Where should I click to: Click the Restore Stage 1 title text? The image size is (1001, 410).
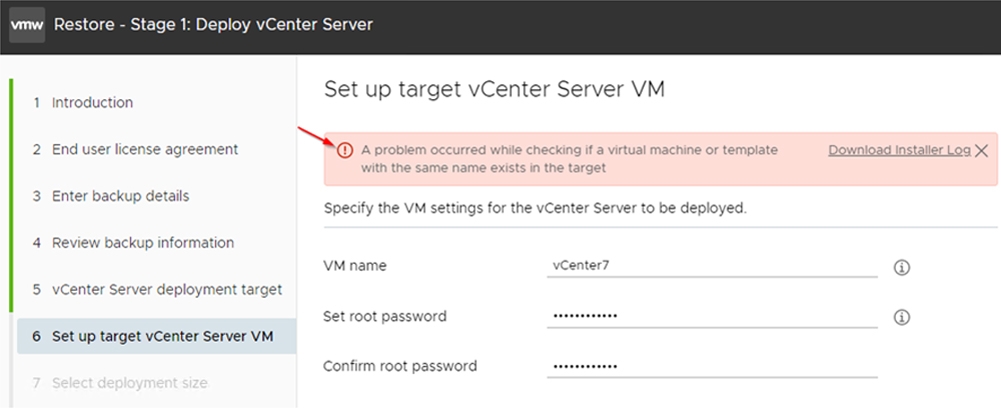[213, 25]
